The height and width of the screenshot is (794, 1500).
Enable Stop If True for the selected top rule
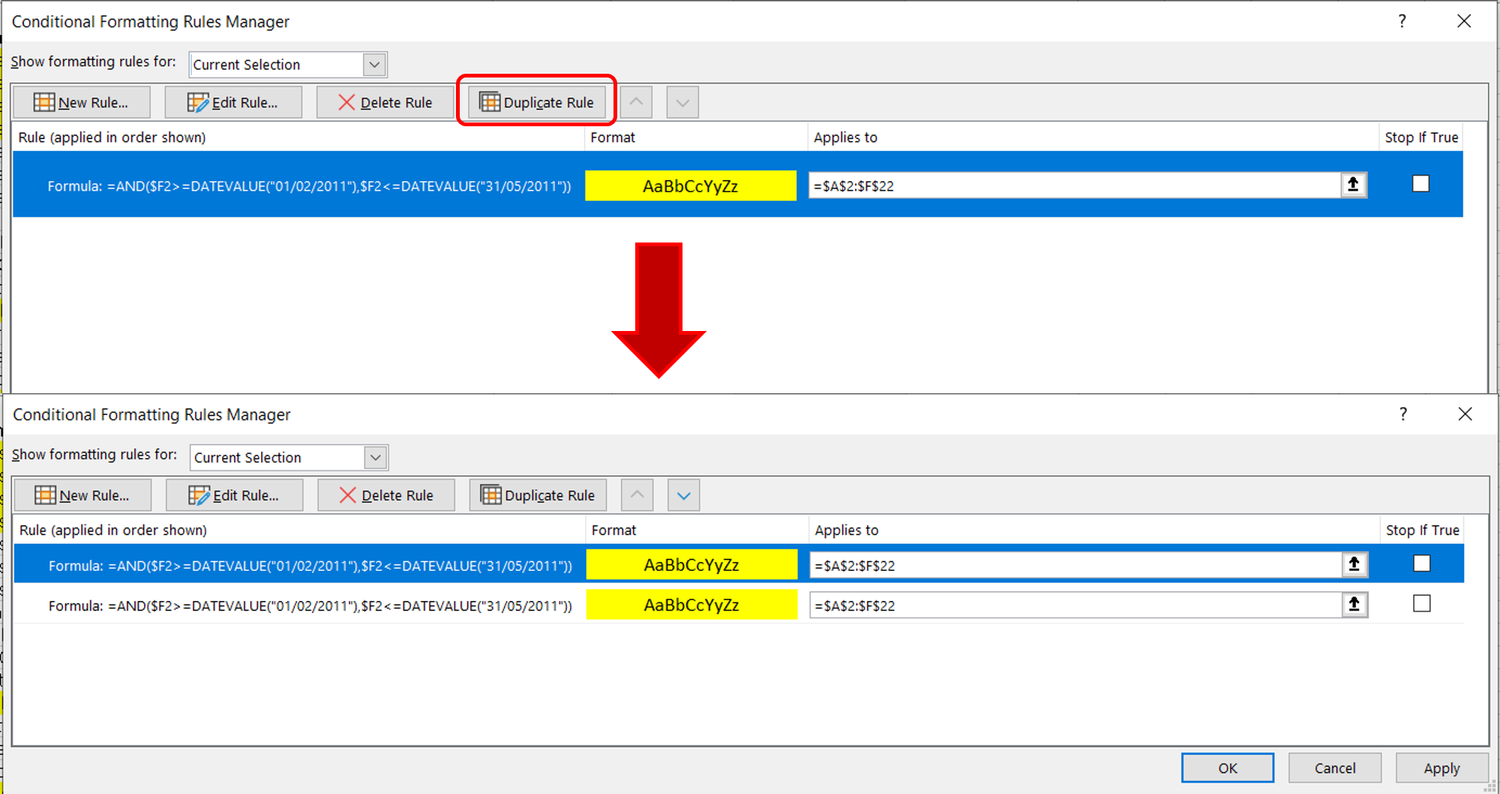pos(1421,183)
